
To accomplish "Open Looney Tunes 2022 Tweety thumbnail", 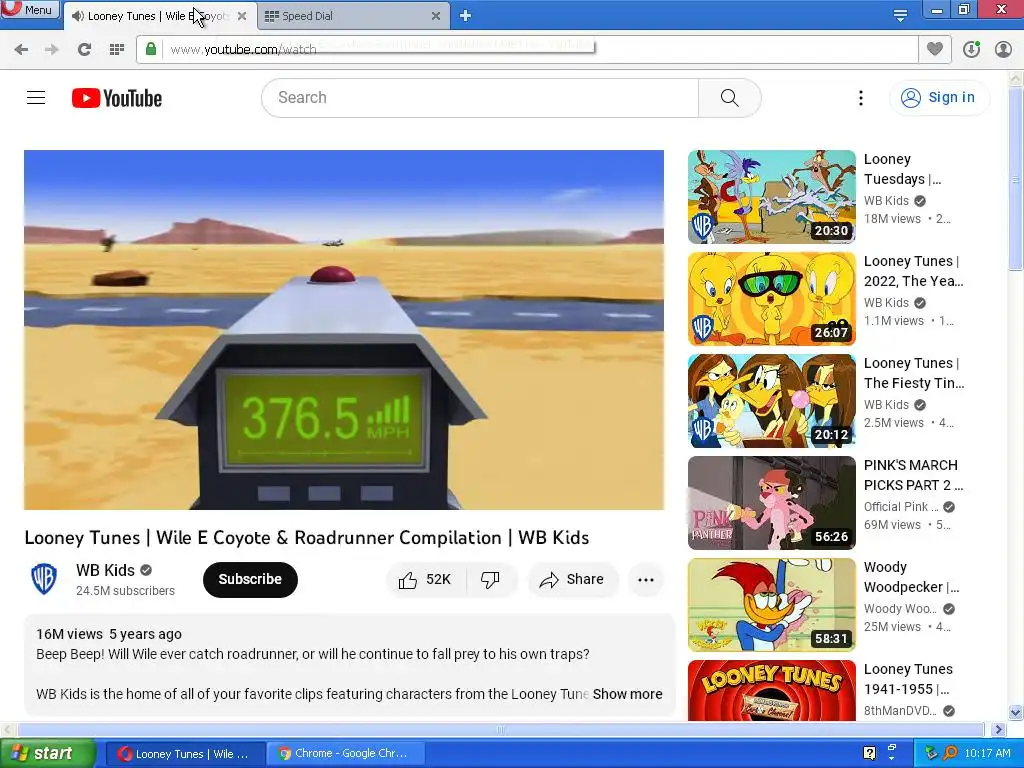I will (771, 299).
